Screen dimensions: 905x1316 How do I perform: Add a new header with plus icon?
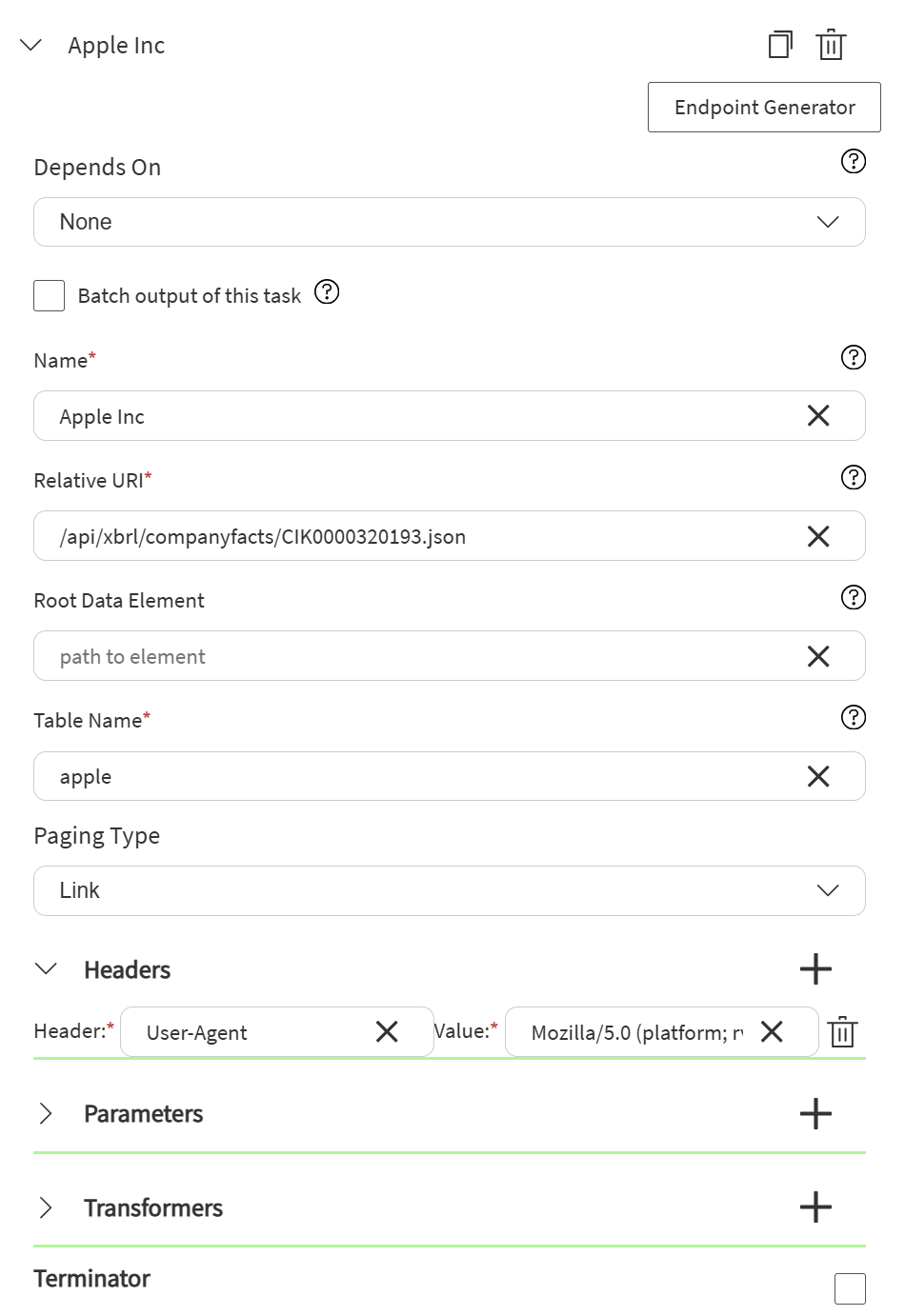click(x=815, y=969)
